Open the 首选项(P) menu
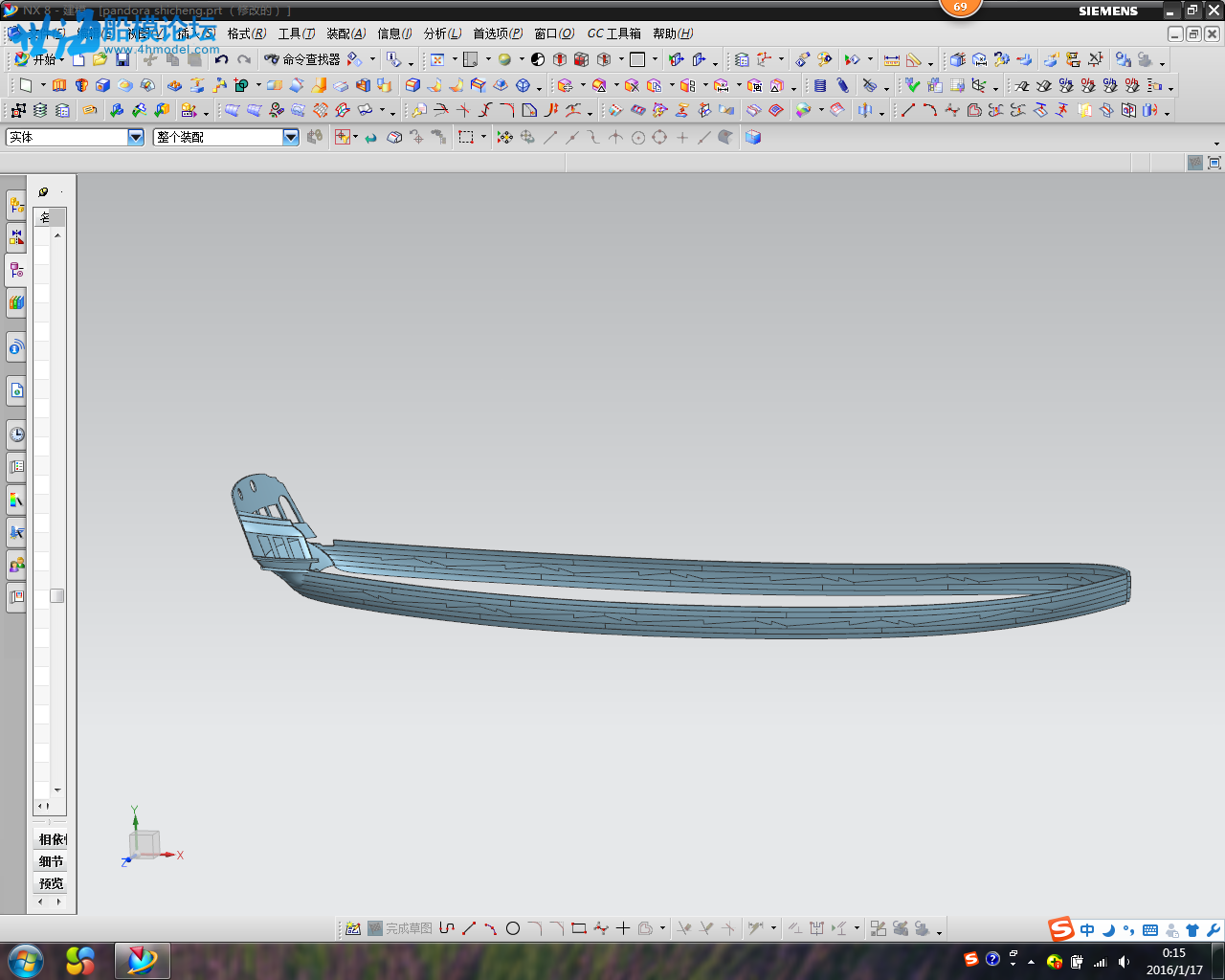 [498, 33]
